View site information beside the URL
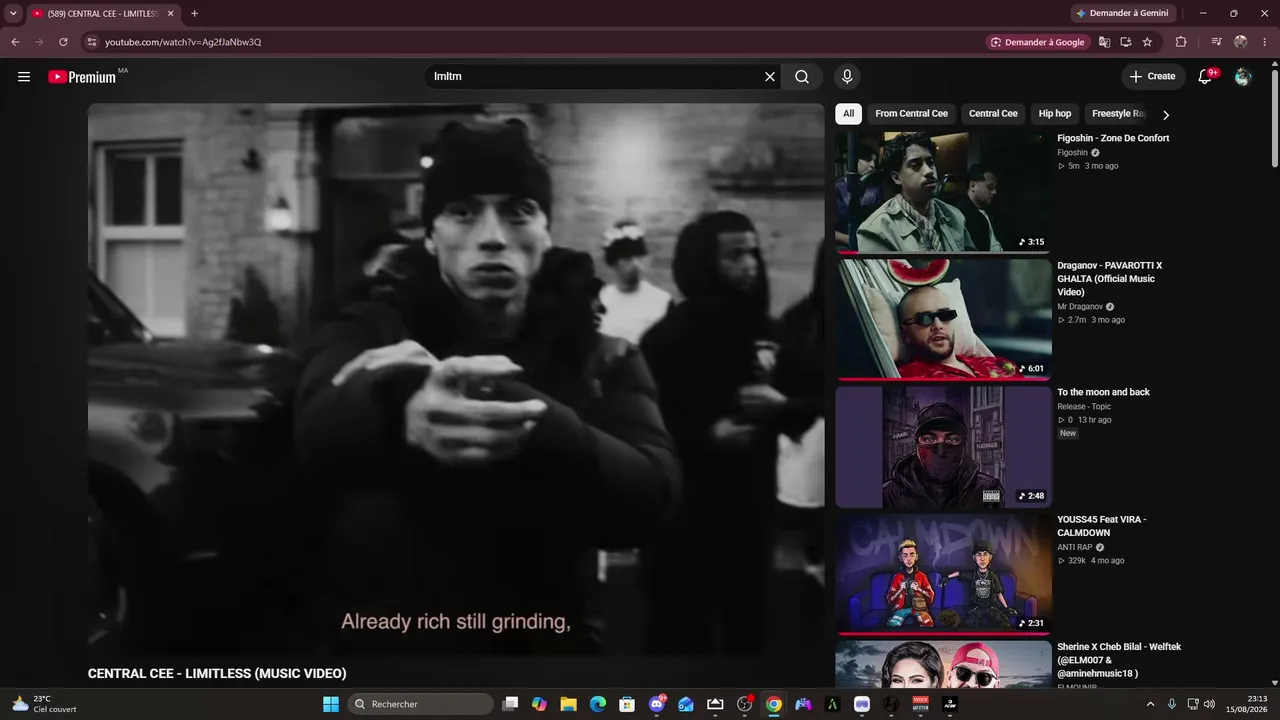This screenshot has width=1280, height=720. pos(91,42)
